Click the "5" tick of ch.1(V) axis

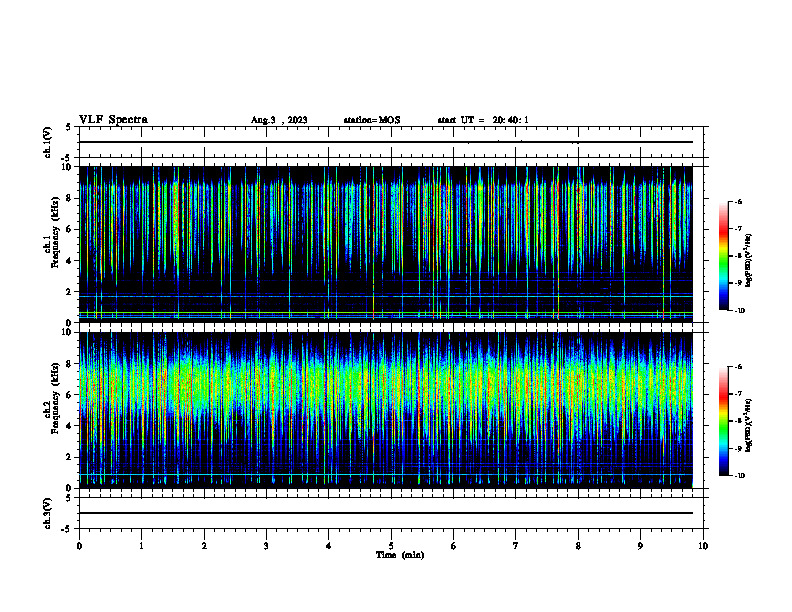click(69, 127)
